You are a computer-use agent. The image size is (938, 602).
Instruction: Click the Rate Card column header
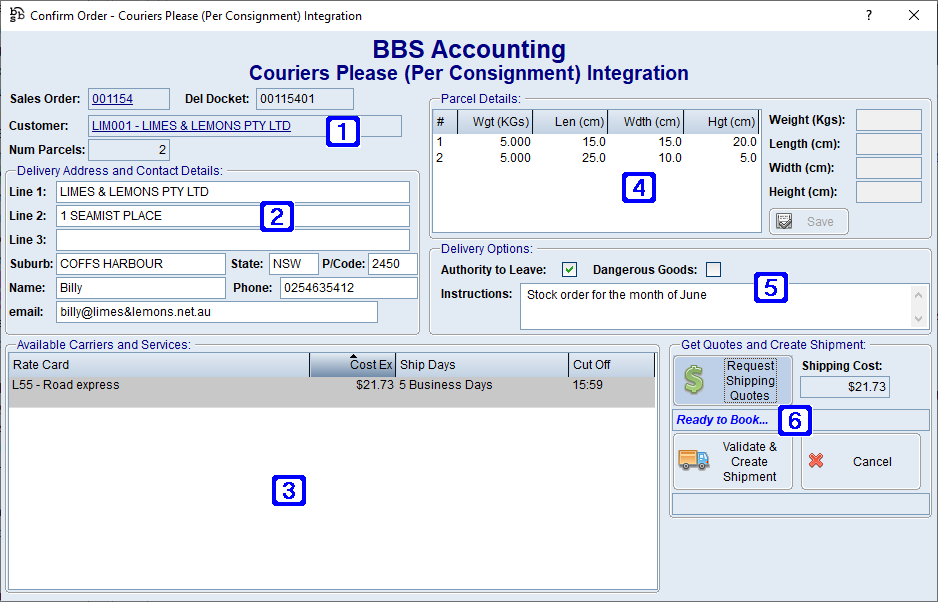pos(158,365)
